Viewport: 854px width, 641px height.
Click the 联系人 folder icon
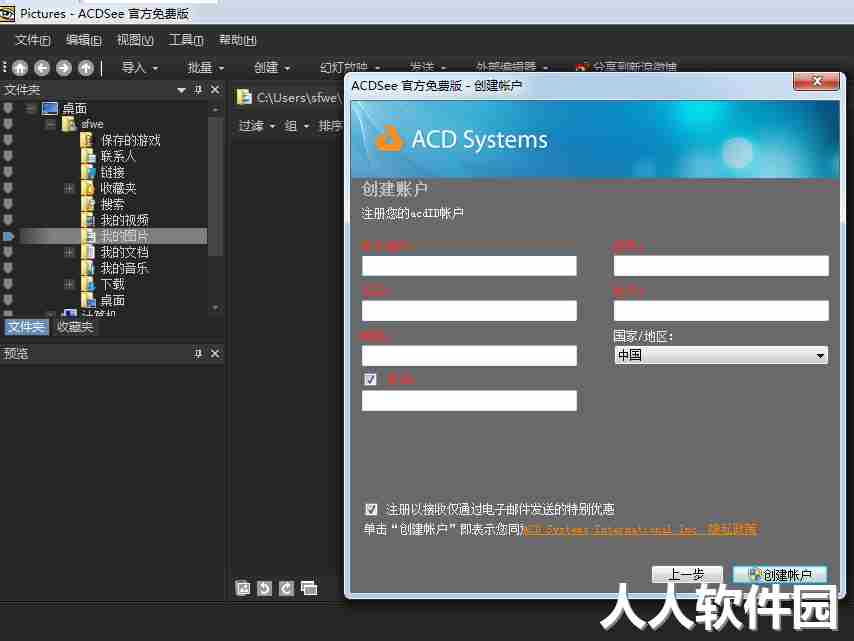(x=88, y=156)
